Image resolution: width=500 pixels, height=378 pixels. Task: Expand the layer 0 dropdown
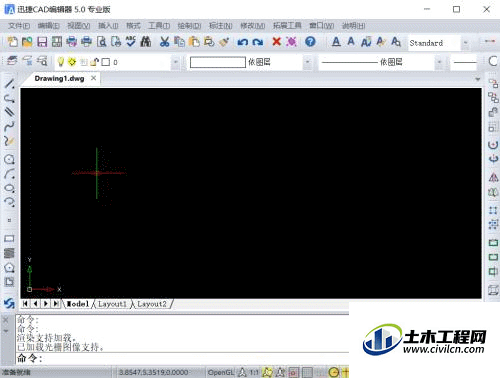[x=175, y=62]
